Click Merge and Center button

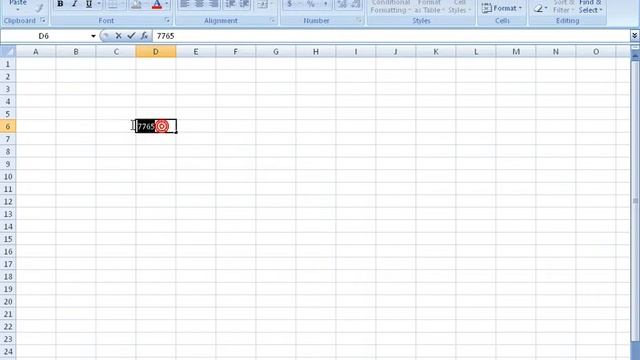pos(262,4)
